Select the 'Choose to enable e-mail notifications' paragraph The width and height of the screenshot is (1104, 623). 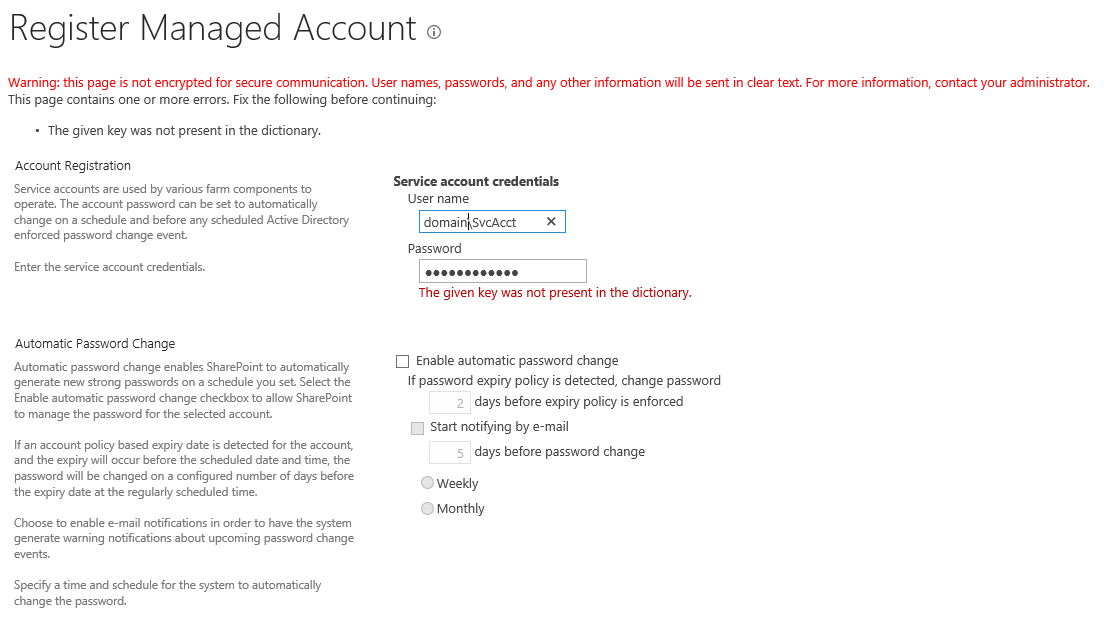click(x=184, y=538)
